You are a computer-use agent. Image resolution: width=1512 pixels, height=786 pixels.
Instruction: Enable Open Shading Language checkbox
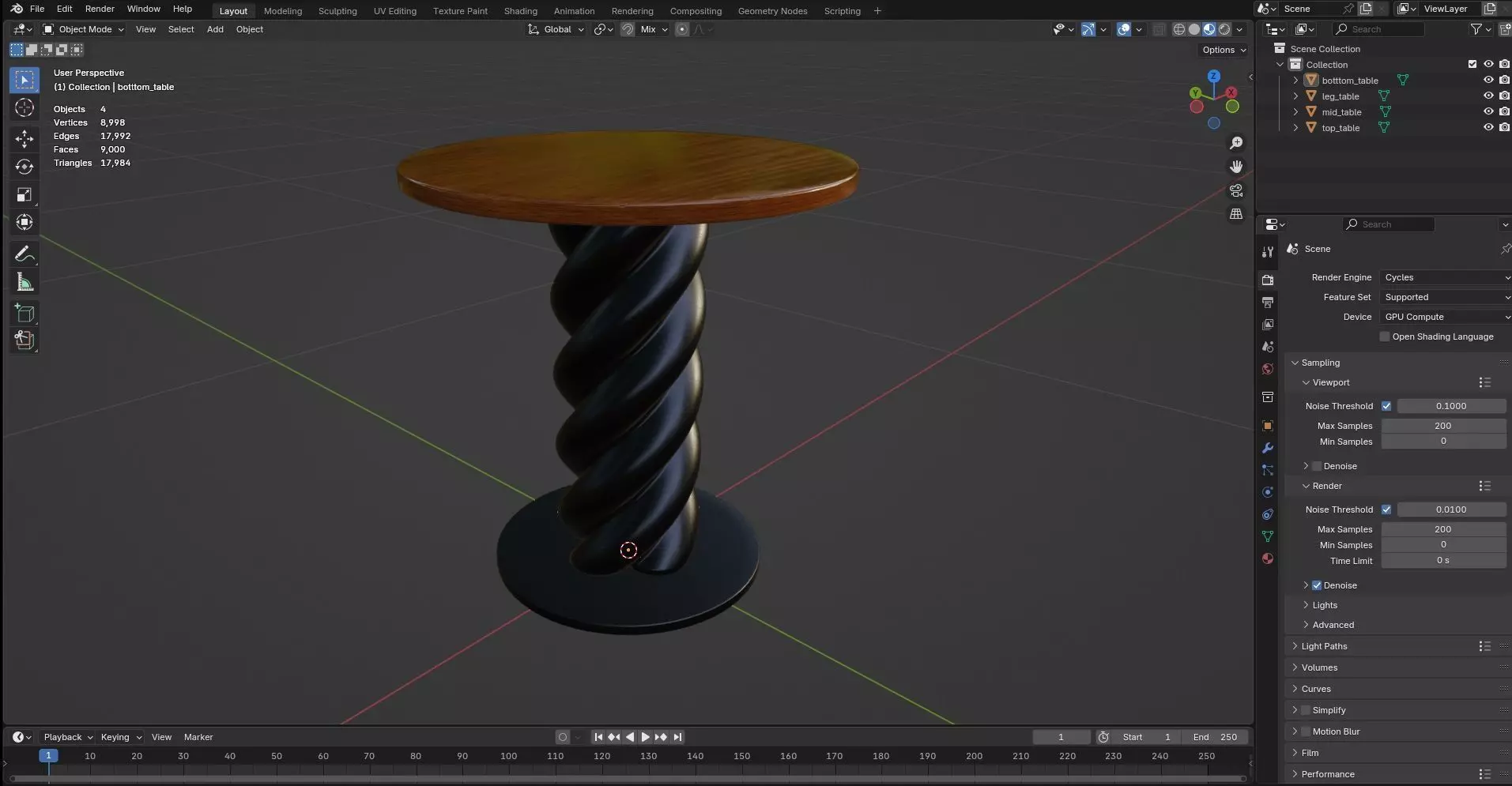[1384, 337]
